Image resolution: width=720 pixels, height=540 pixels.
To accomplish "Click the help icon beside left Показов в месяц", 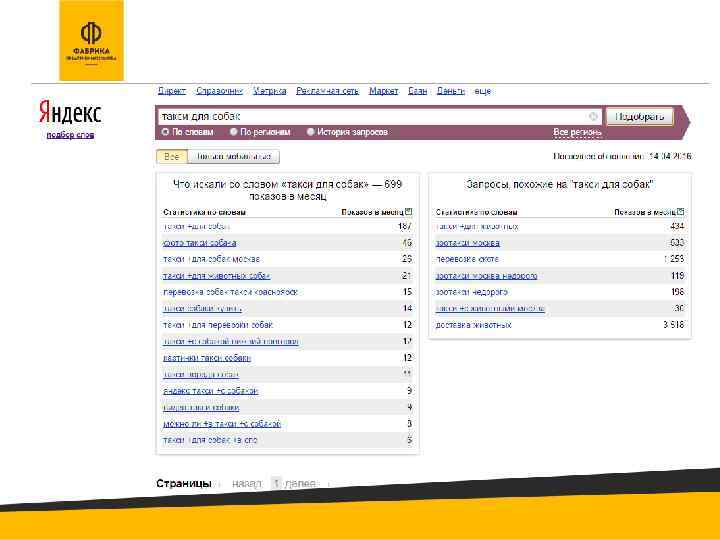I will (x=408, y=212).
